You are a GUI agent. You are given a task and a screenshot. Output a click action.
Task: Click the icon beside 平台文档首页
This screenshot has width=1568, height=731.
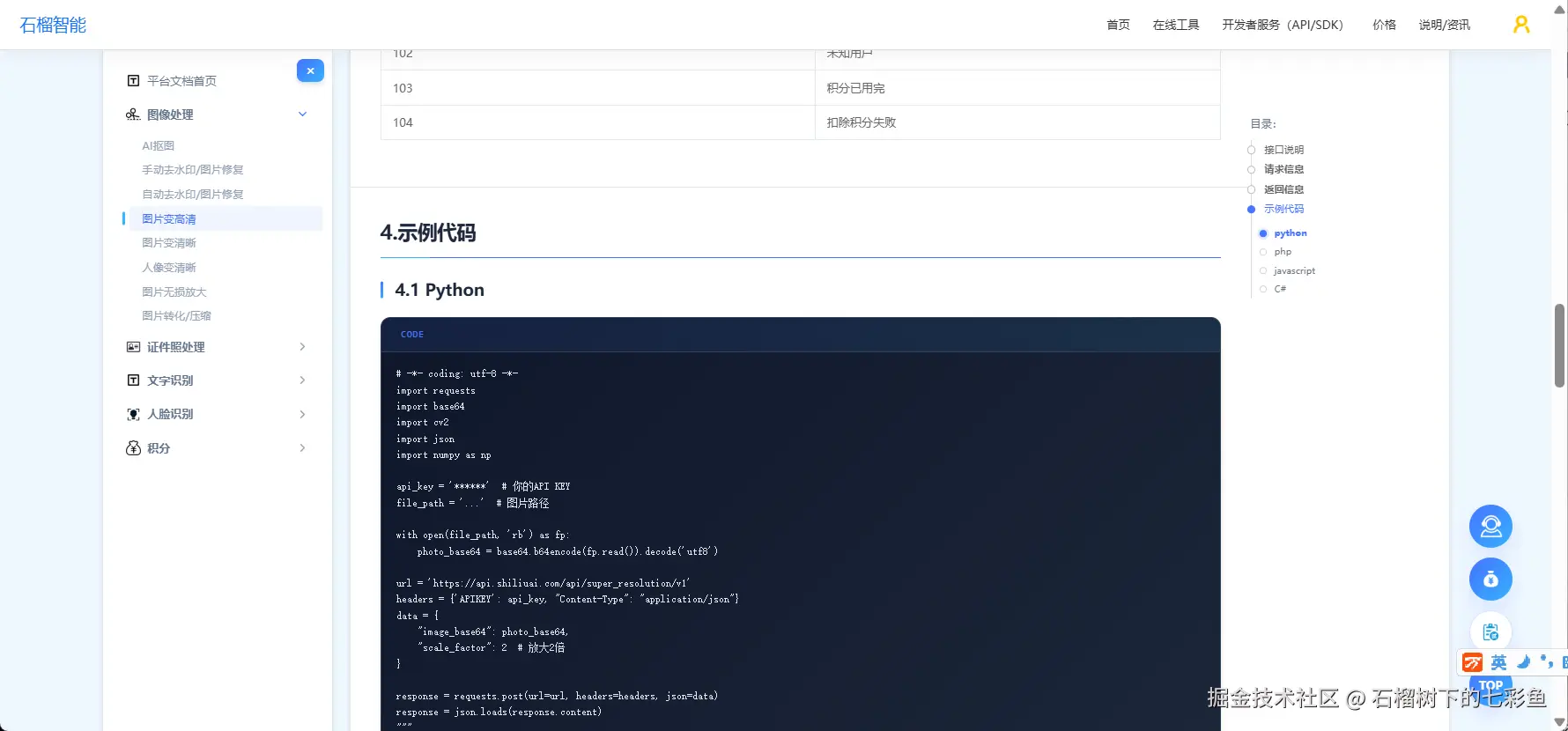133,81
